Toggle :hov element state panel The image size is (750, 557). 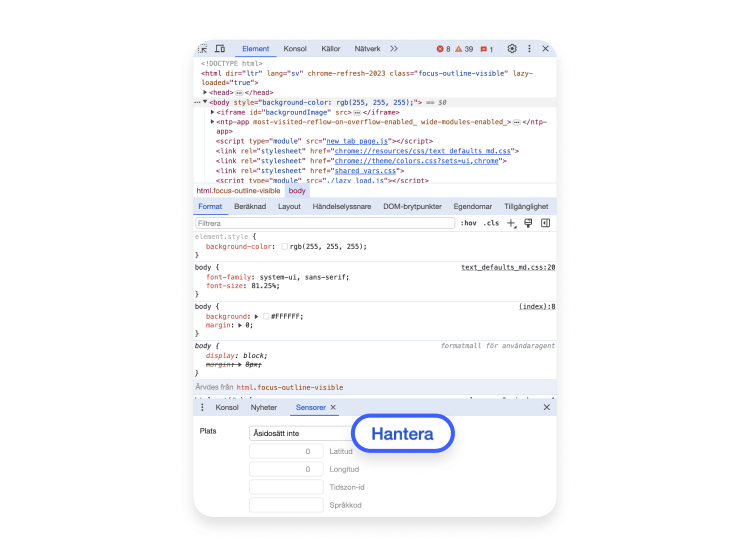[468, 223]
